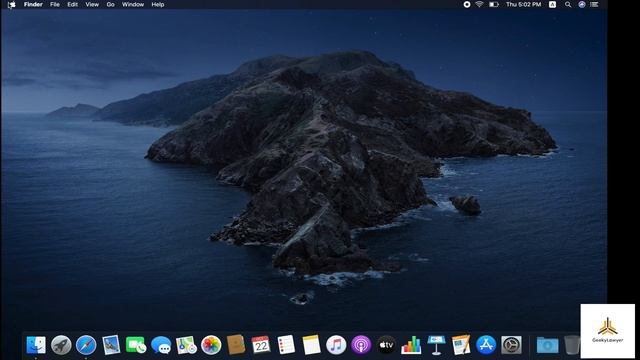Open Spotlight search magnifier
The image size is (640, 360).
click(568, 4)
